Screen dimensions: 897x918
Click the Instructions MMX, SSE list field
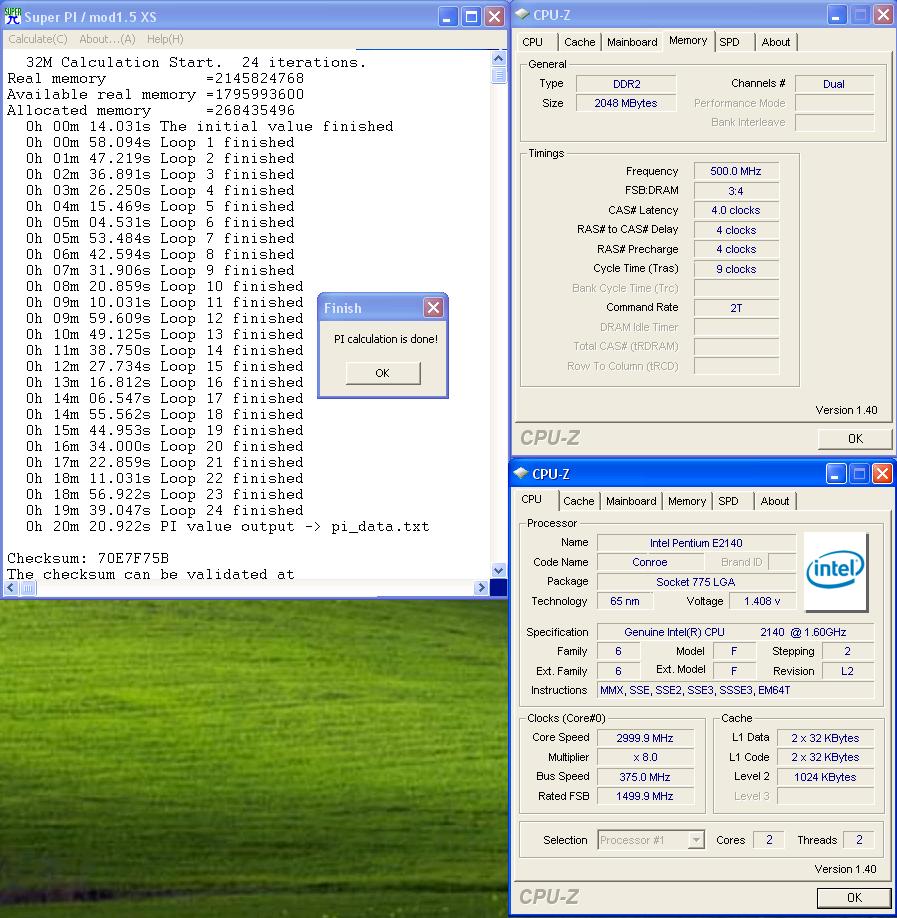pos(735,690)
